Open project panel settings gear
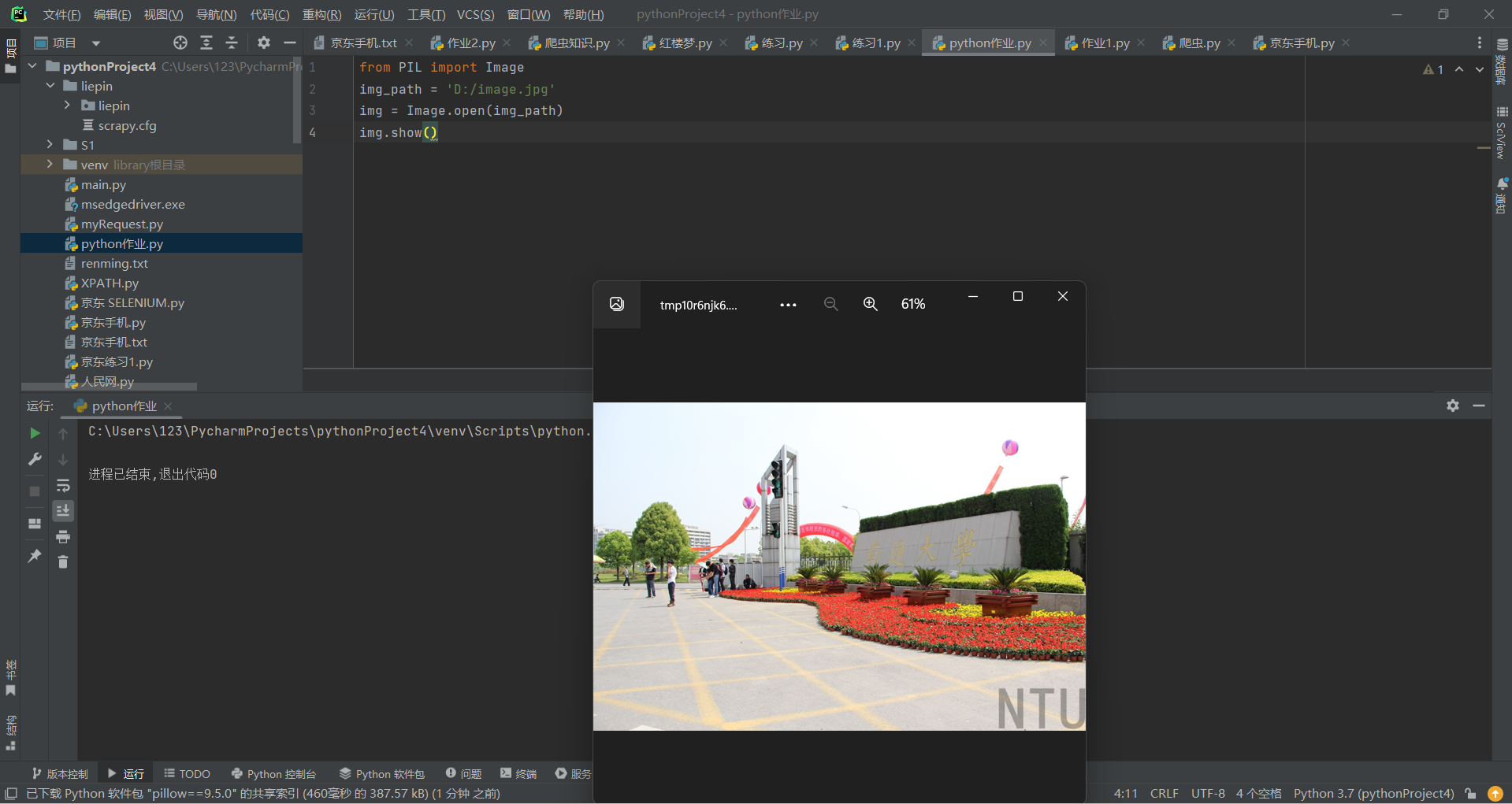Image resolution: width=1512 pixels, height=804 pixels. click(264, 43)
